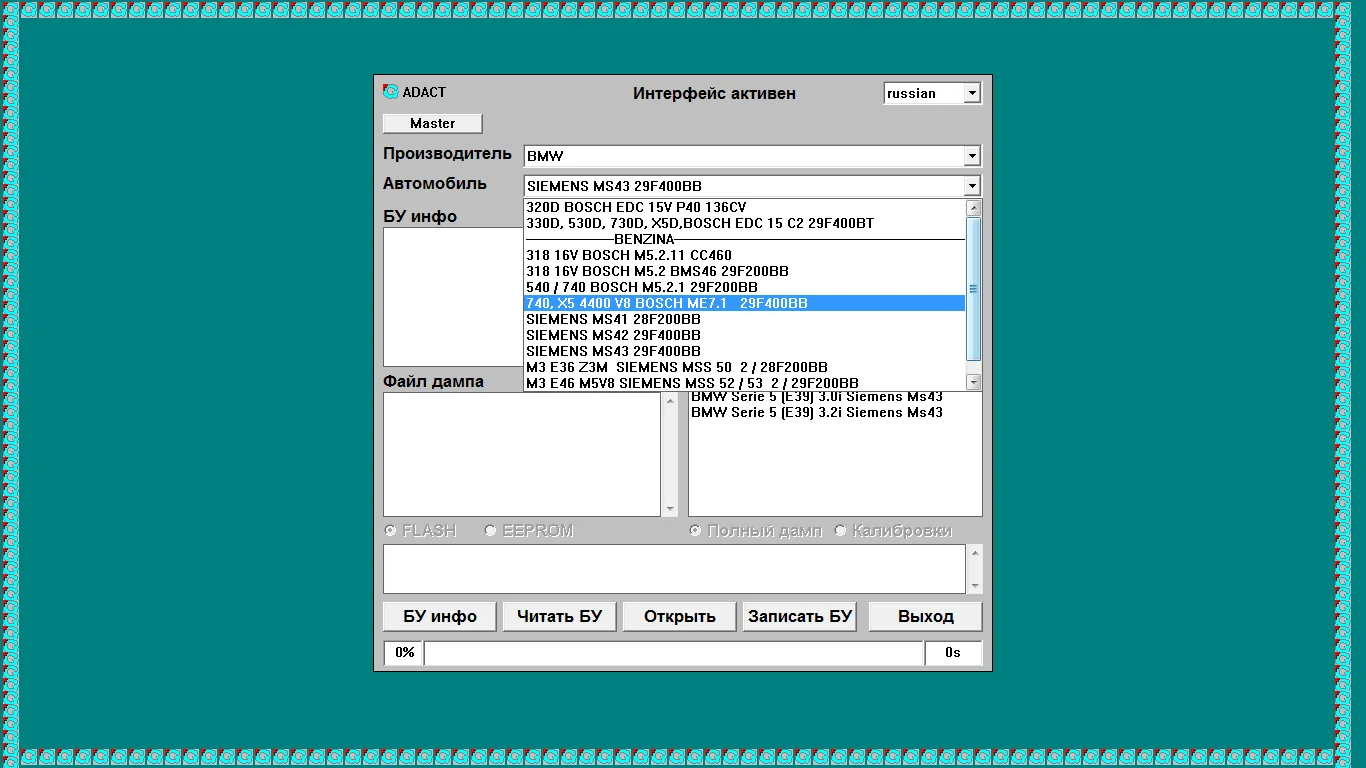The width and height of the screenshot is (1366, 768).
Task: Click the 0s elapsed time field
Action: [953, 653]
